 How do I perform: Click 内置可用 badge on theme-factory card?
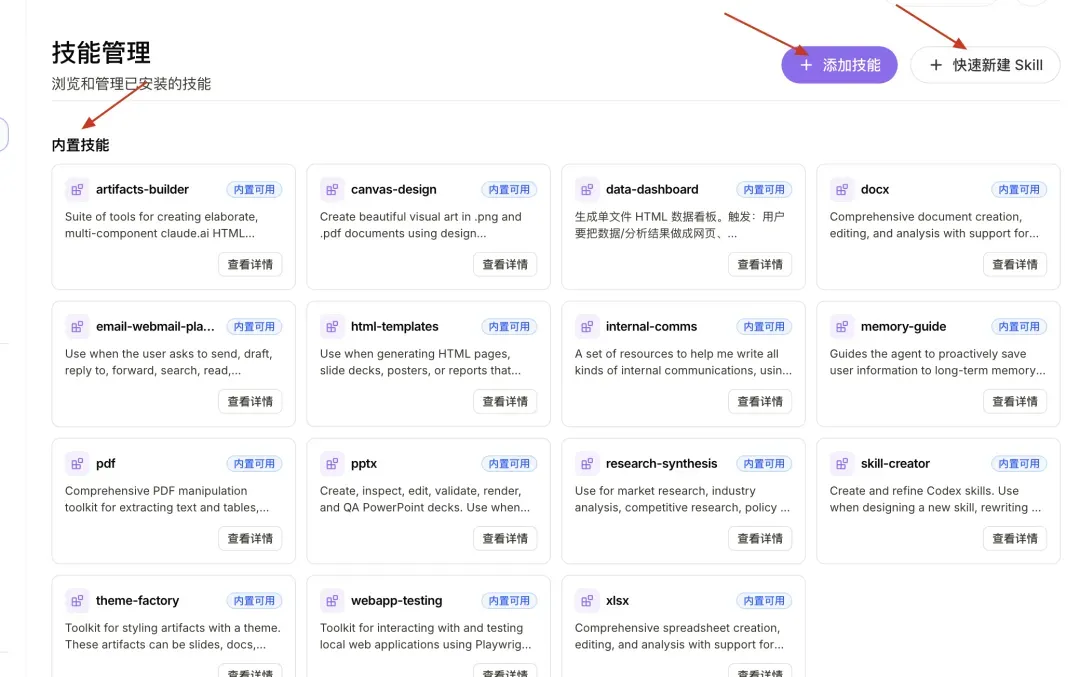(x=254, y=601)
